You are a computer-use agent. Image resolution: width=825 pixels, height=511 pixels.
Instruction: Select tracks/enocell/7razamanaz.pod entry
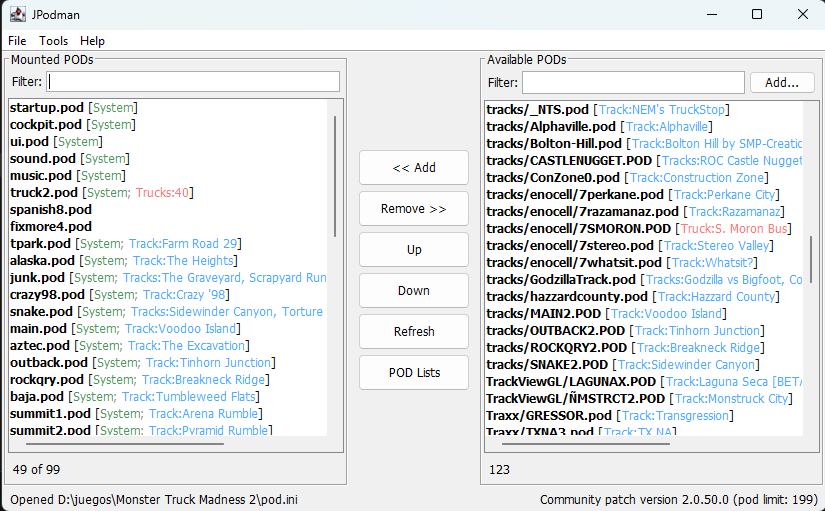point(644,212)
